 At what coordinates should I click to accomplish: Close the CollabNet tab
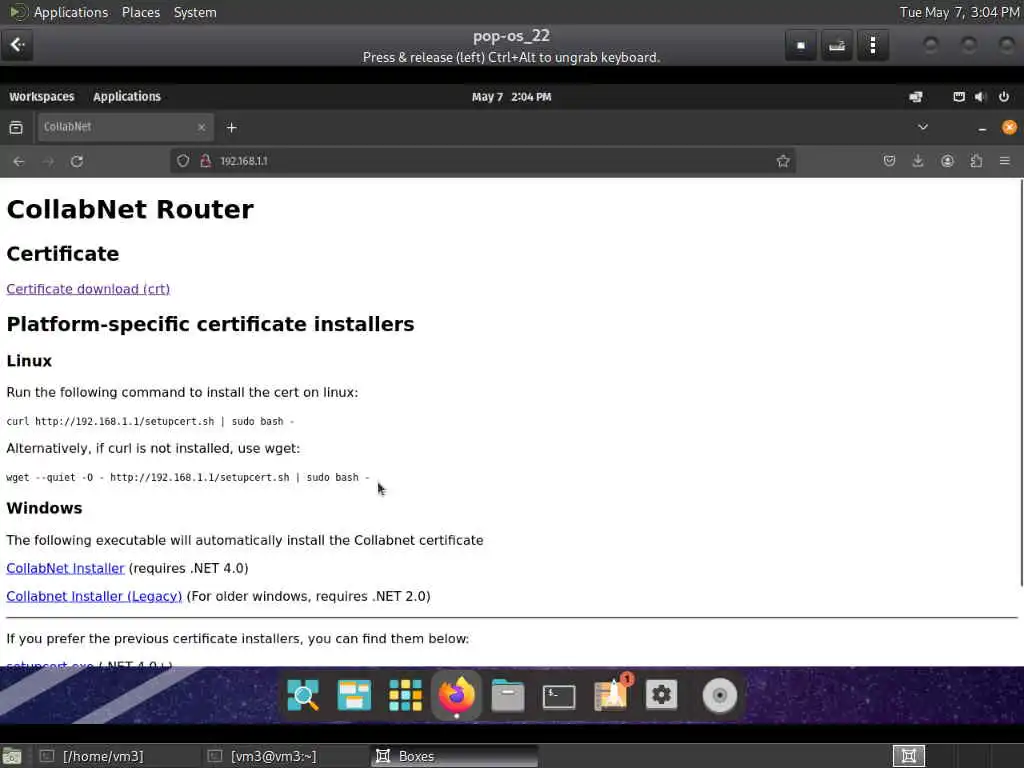(201, 127)
